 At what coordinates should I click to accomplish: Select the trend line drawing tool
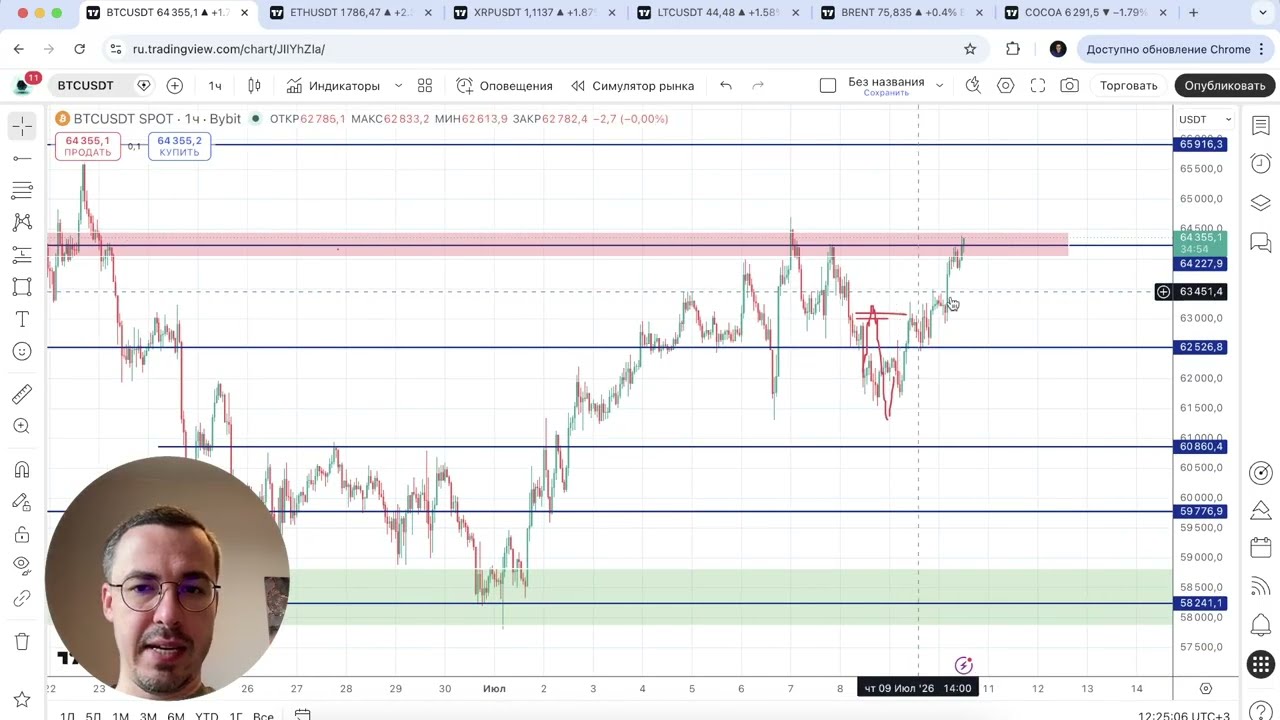click(22, 158)
